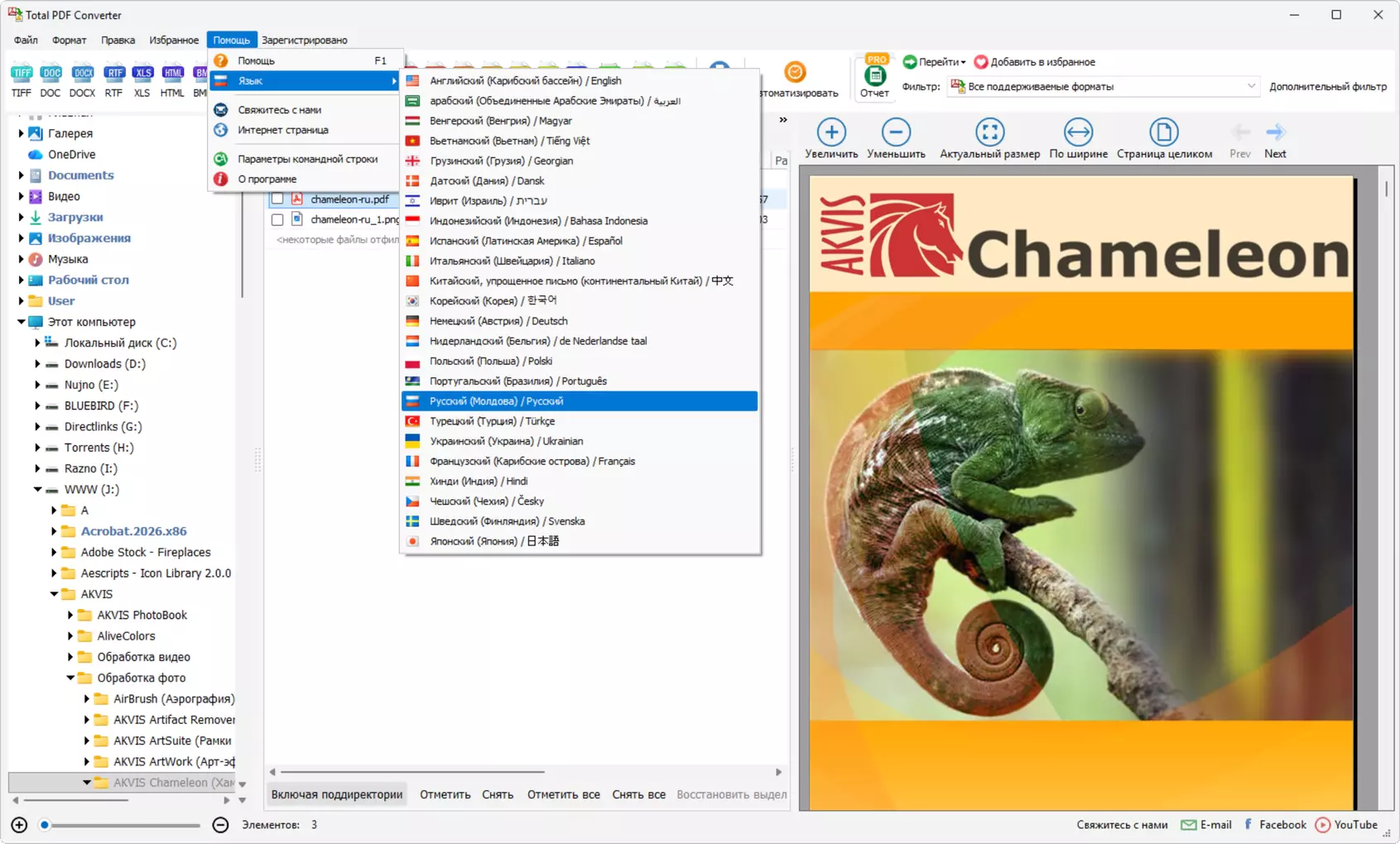This screenshot has width=1400, height=844.
Task: Choose Параметры командной строки entry
Action: click(x=305, y=159)
